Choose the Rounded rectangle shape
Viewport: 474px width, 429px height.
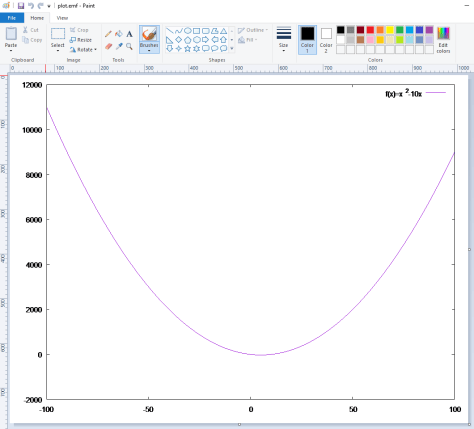click(206, 31)
